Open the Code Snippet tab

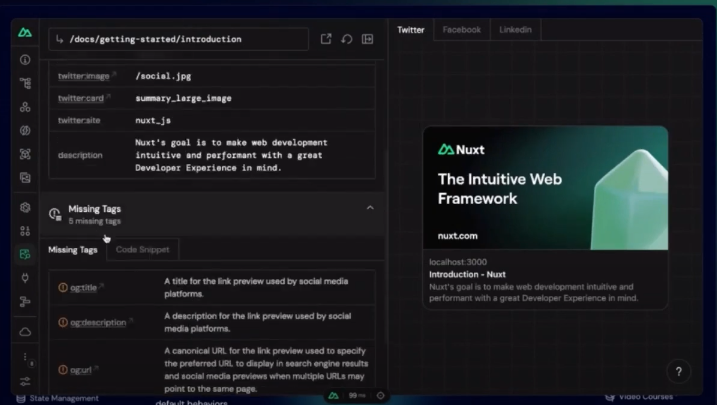[x=142, y=249]
